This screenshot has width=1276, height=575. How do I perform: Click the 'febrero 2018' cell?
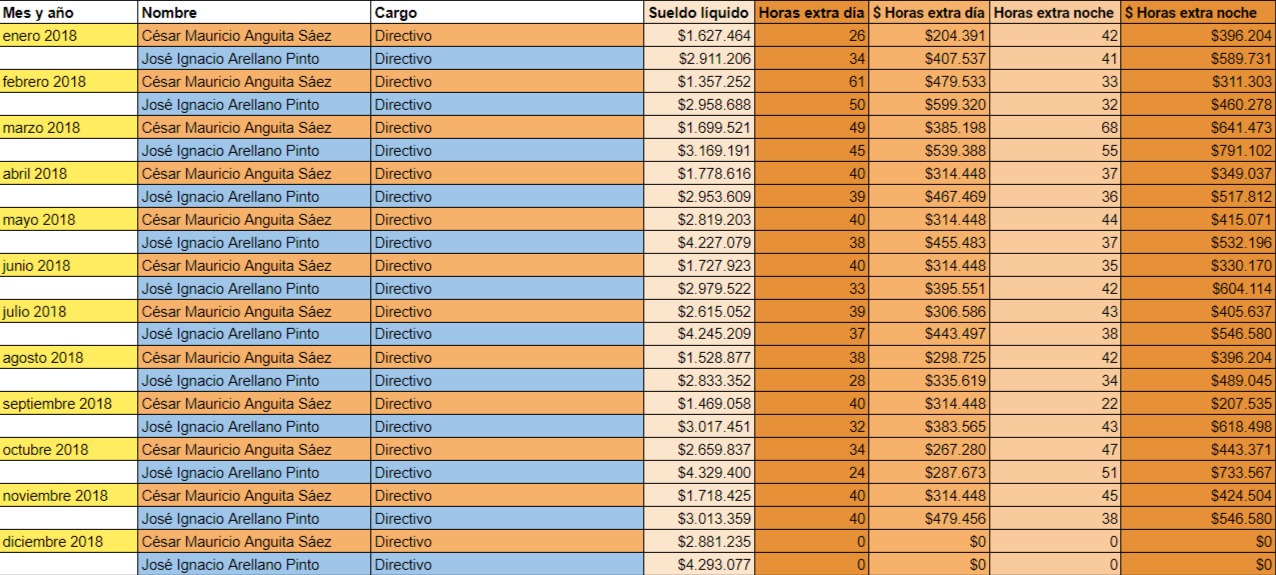[x=69, y=82]
